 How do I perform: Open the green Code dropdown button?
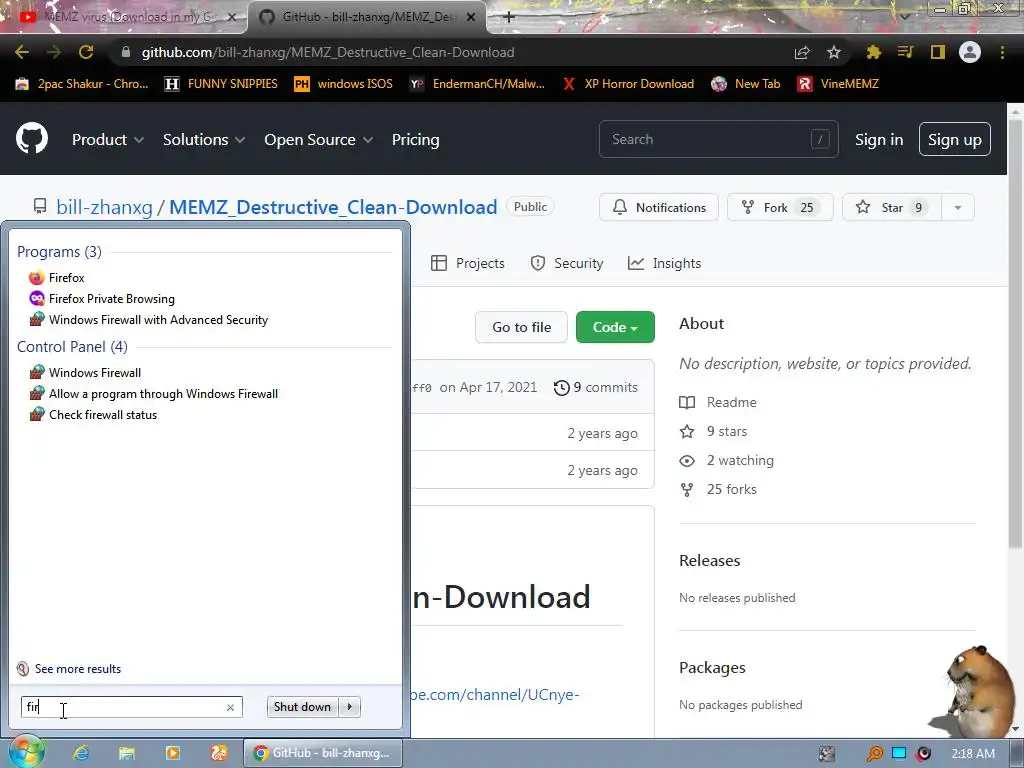tap(615, 327)
